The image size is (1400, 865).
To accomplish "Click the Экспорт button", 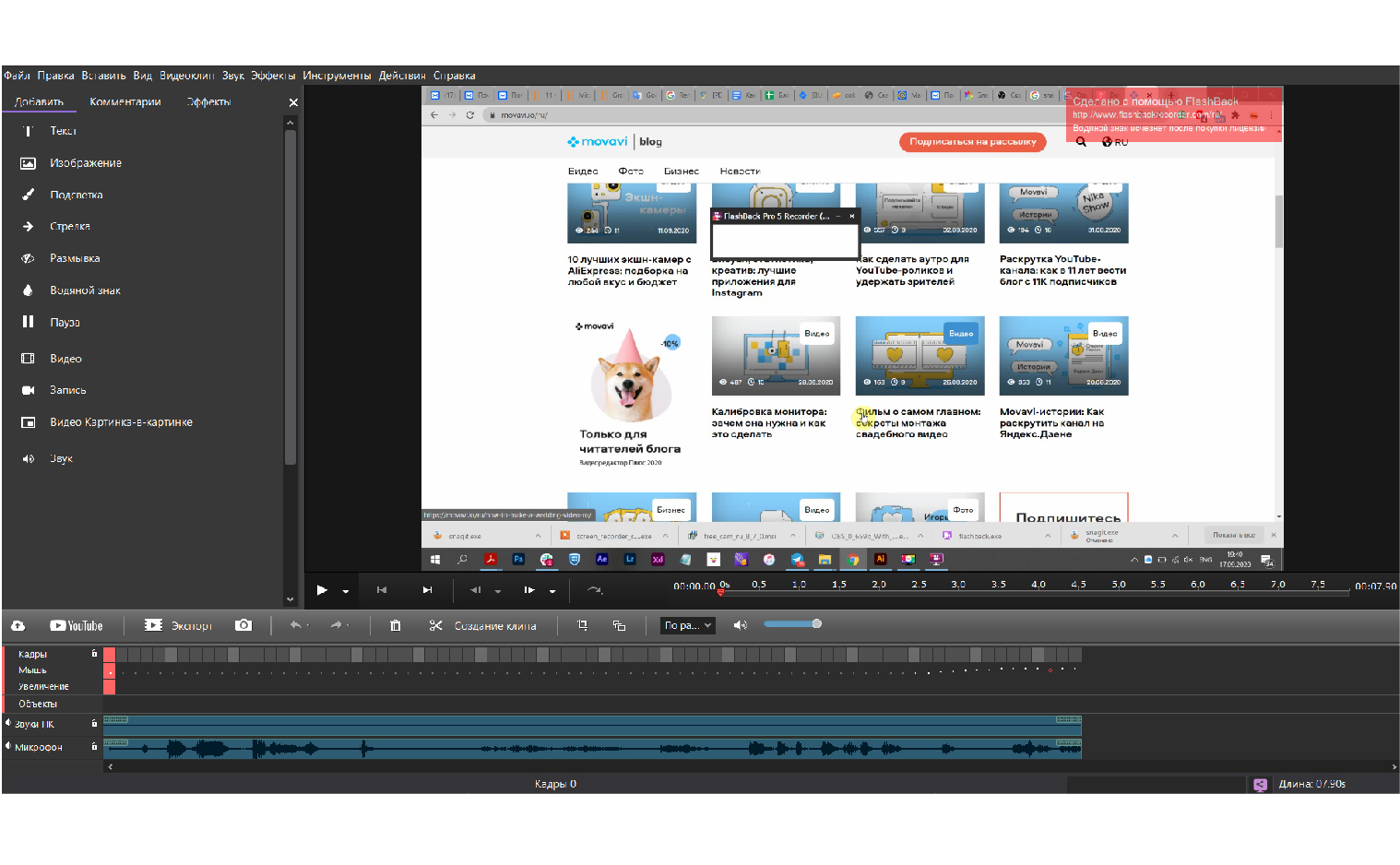I will coord(179,625).
